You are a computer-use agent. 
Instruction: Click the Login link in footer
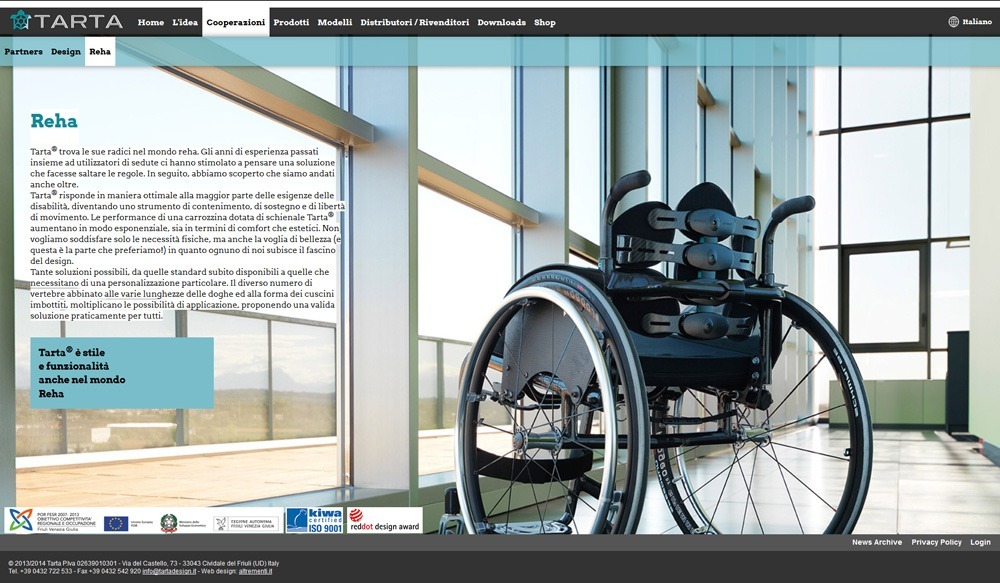[980, 542]
